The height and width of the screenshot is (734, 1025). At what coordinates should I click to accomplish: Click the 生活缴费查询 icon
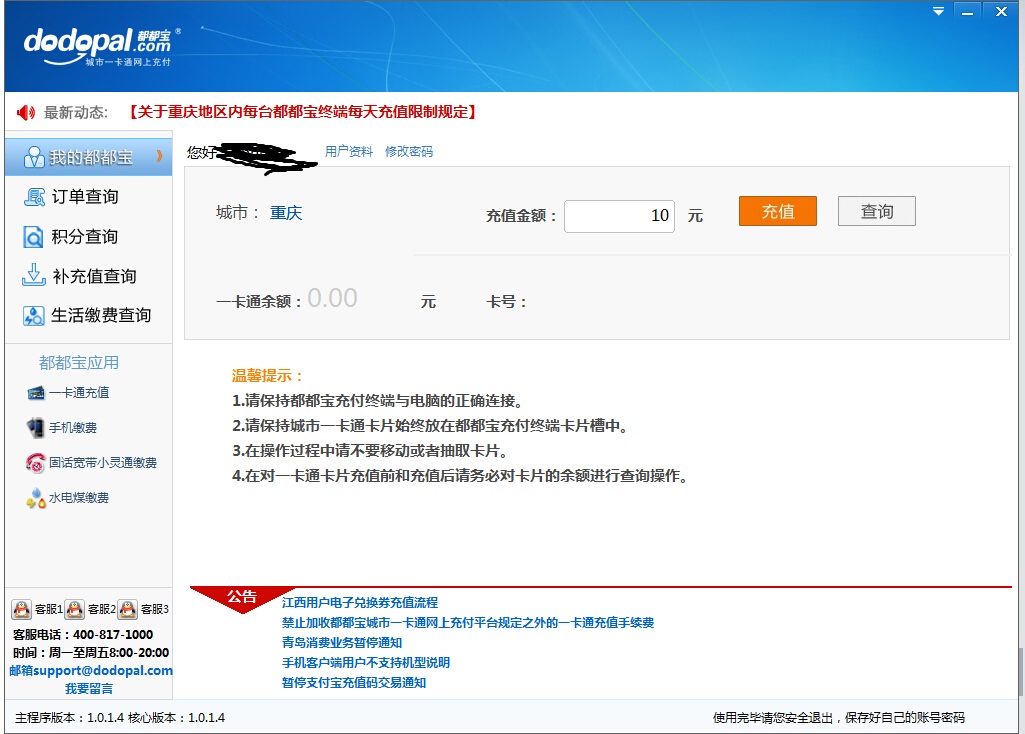[33, 316]
